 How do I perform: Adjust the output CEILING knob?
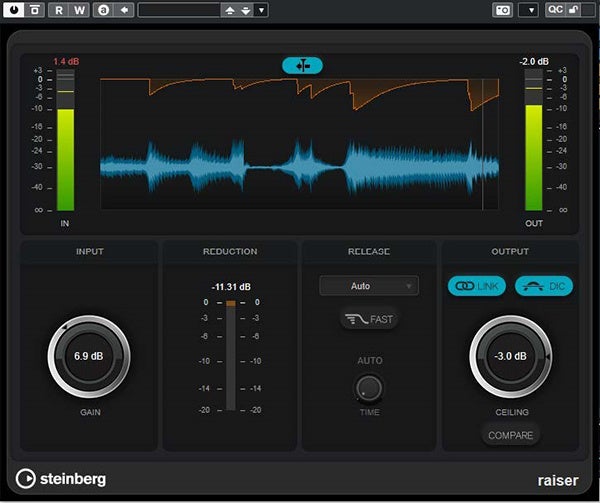510,356
